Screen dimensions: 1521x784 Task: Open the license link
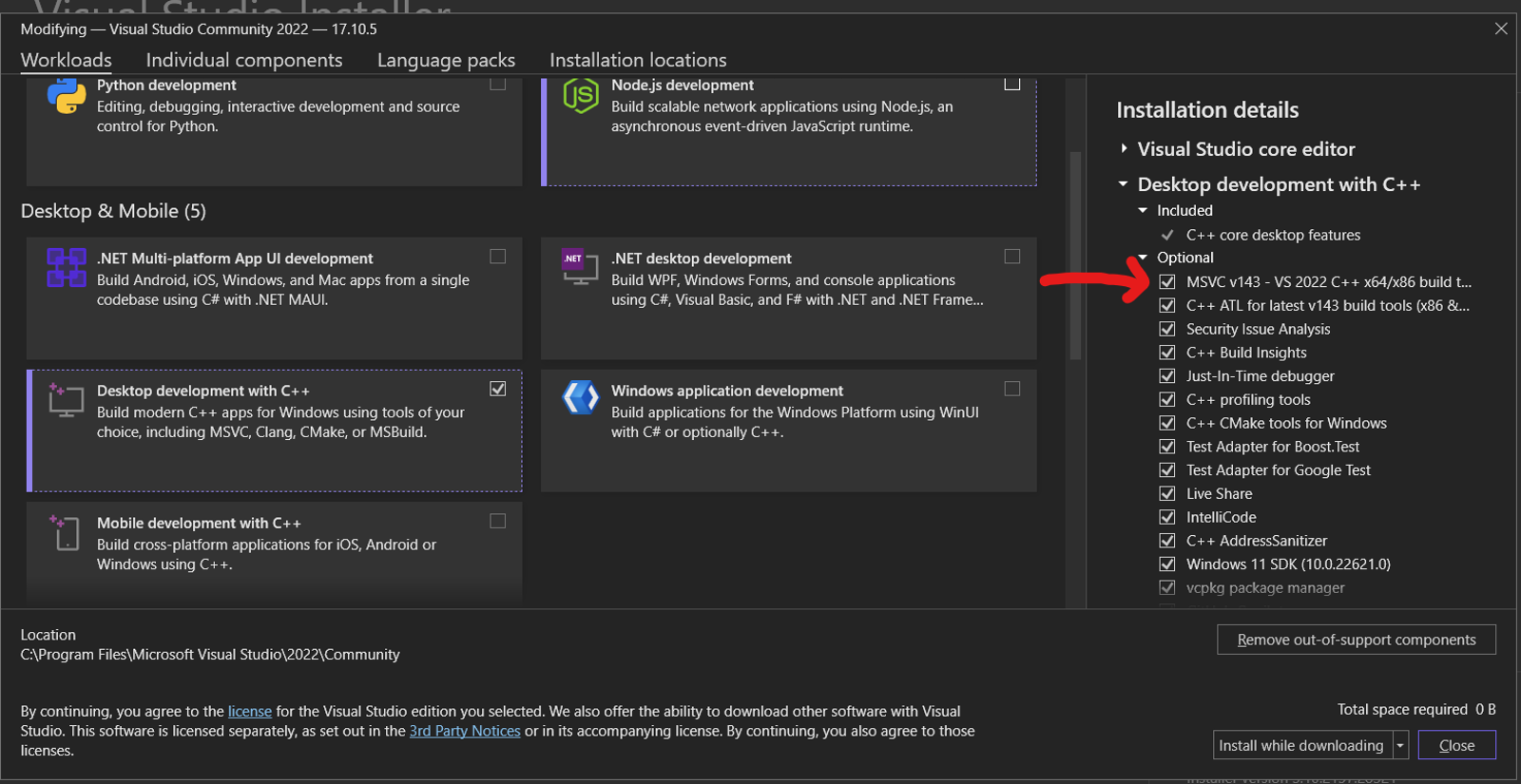coord(250,711)
